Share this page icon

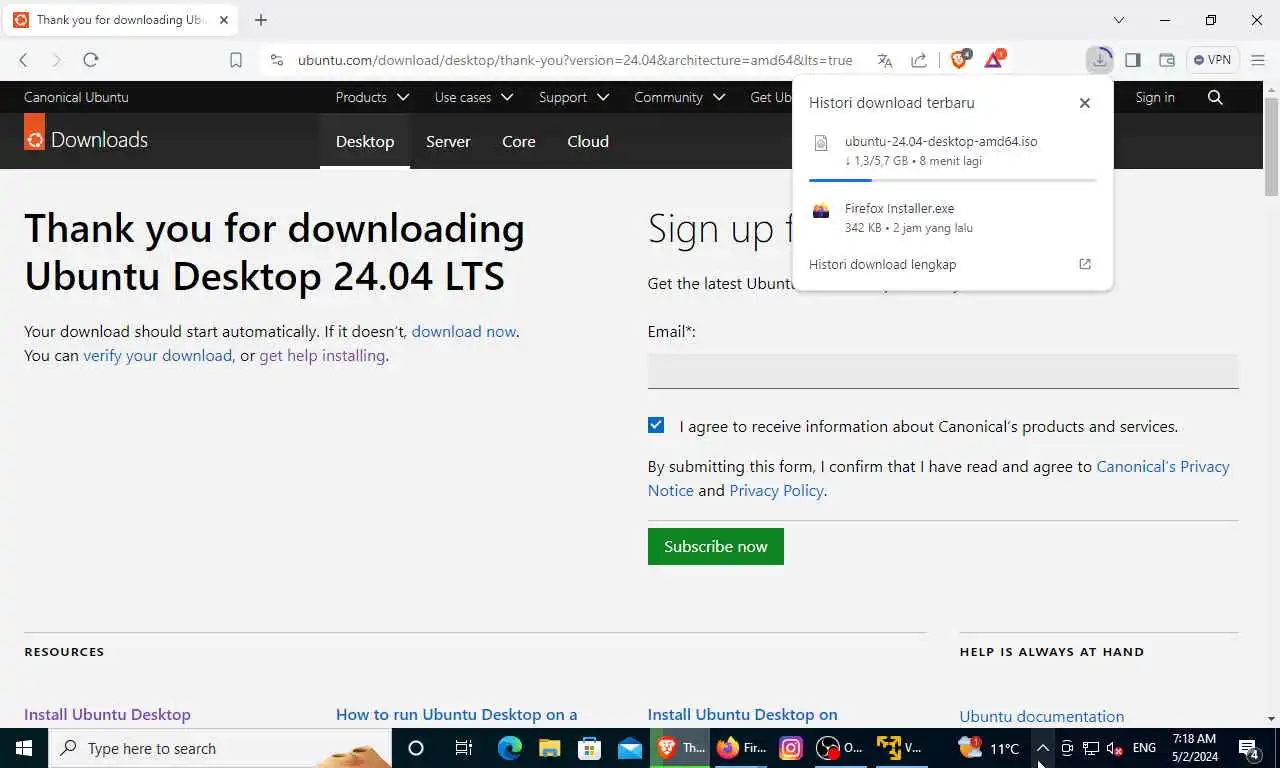click(x=919, y=60)
